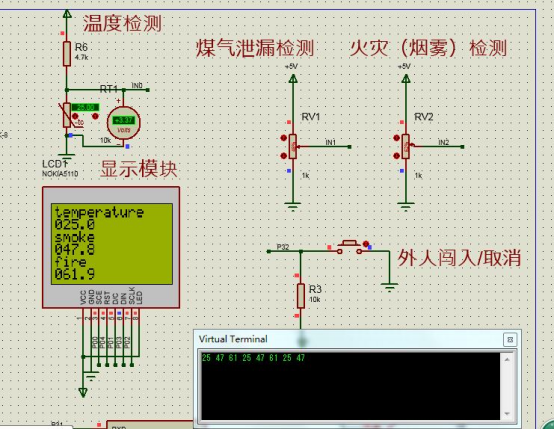Screen dimensions: 554x429
Task: Click the LCD 'smoke' line
Action: point(75,237)
